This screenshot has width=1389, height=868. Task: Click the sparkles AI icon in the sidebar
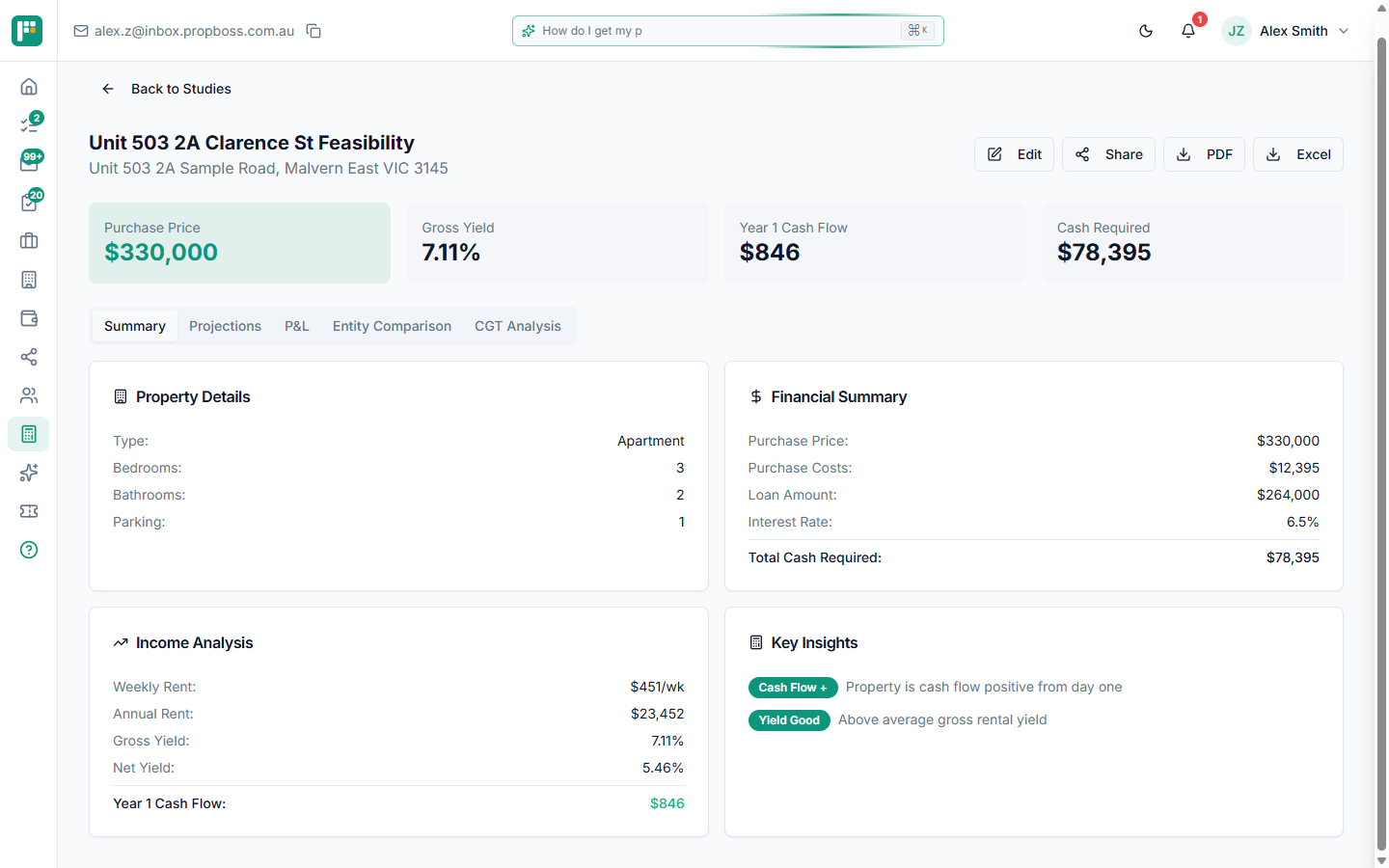(29, 473)
